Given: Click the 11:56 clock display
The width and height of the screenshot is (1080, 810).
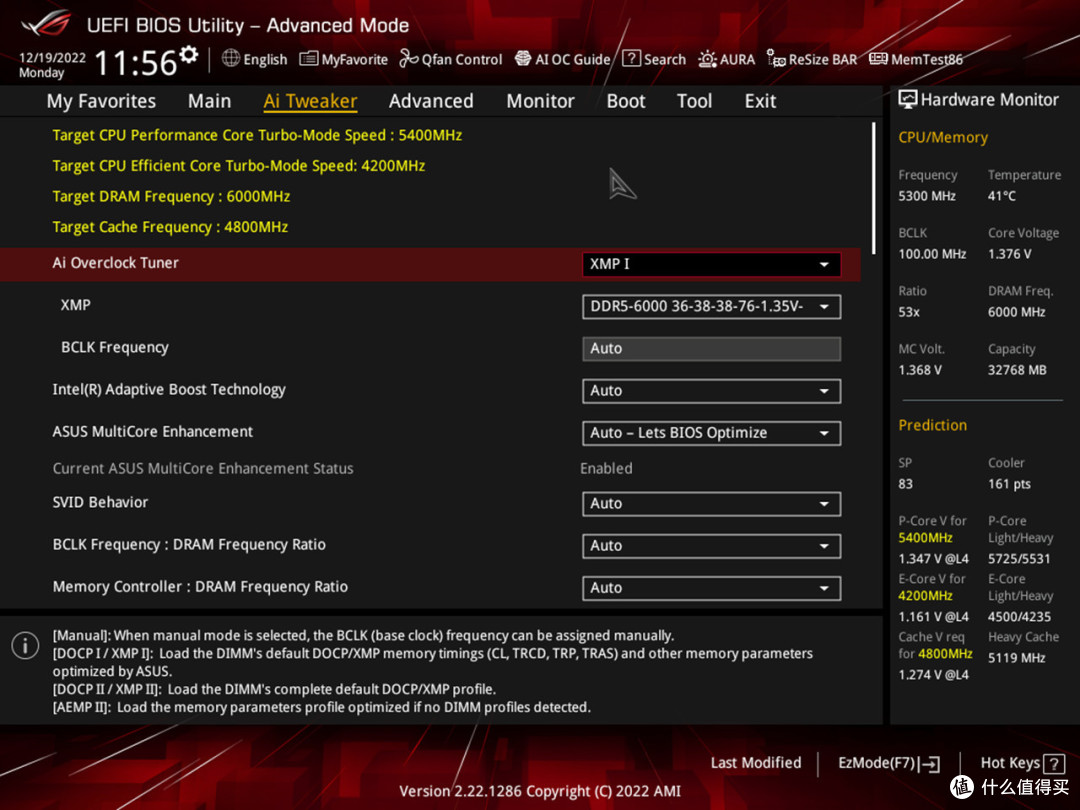Looking at the screenshot, I should 136,63.
